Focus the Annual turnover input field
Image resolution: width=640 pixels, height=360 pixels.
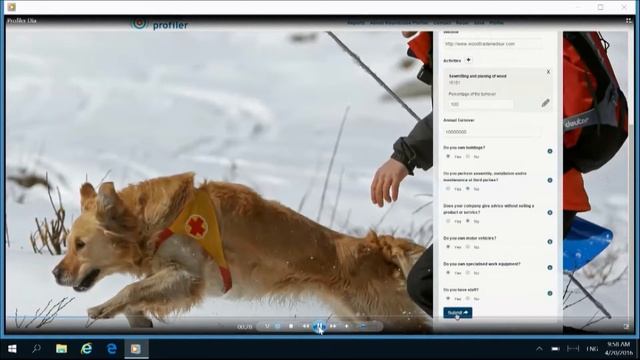coord(492,132)
